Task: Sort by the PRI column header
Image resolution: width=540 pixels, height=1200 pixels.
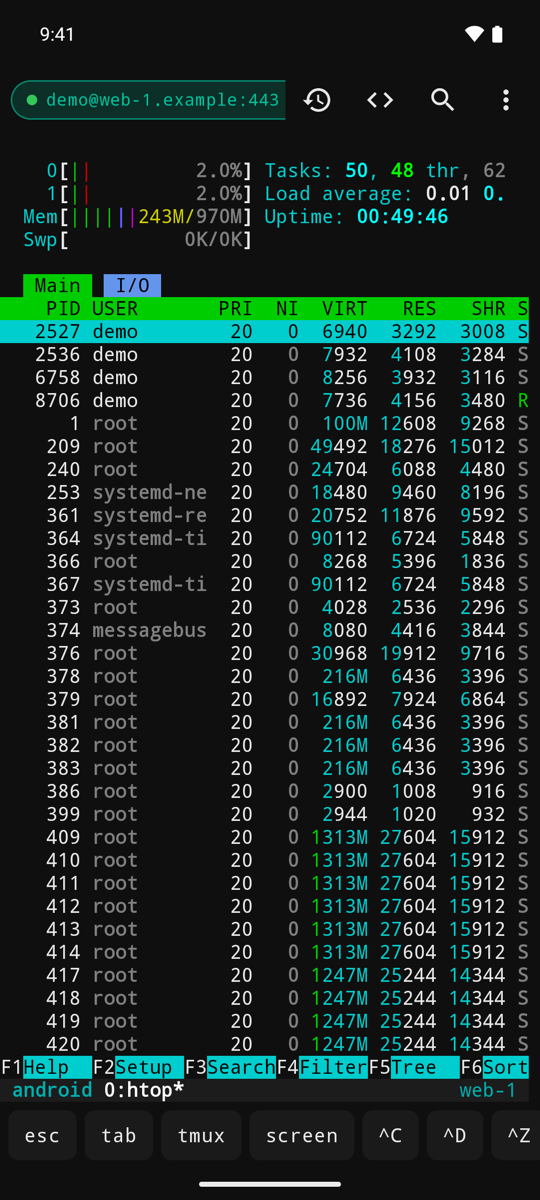Action: 236,309
